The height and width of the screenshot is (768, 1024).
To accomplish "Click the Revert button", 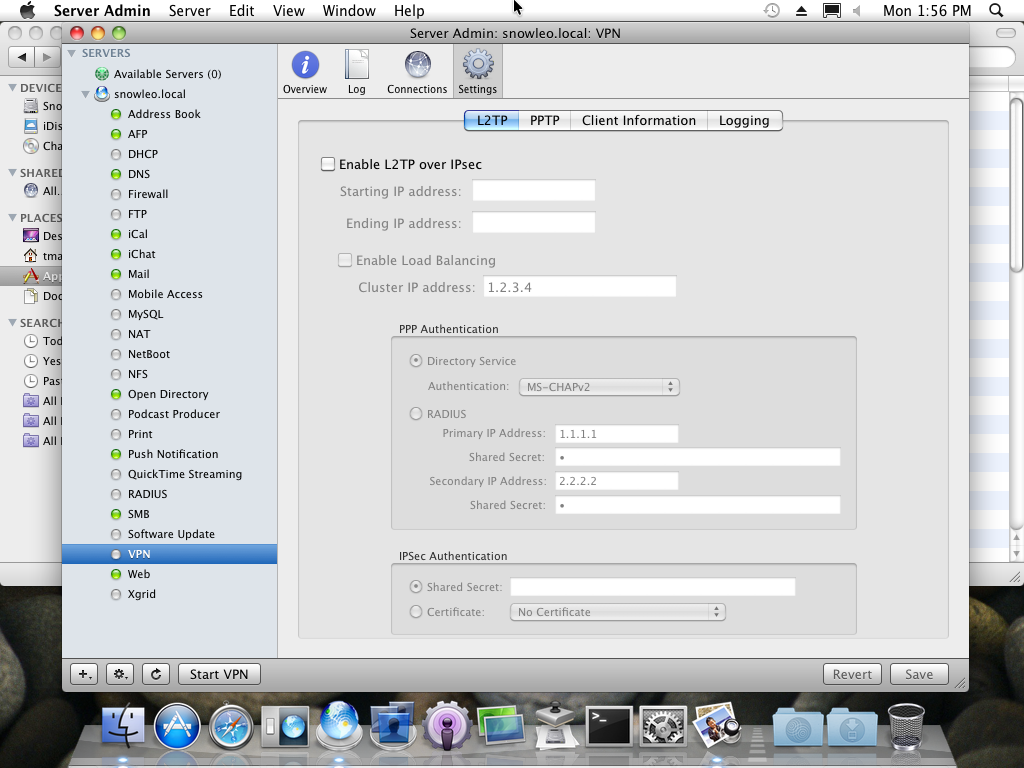I will (x=852, y=674).
